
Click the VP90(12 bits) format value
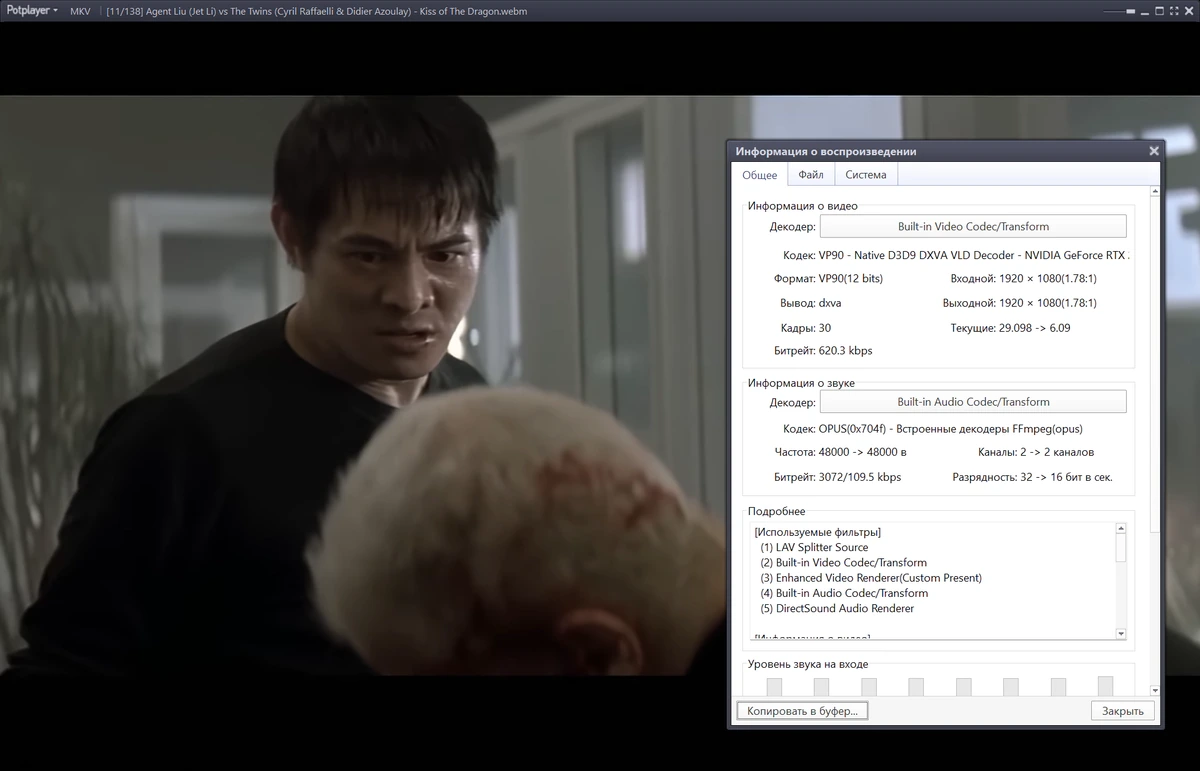pyautogui.click(x=850, y=278)
